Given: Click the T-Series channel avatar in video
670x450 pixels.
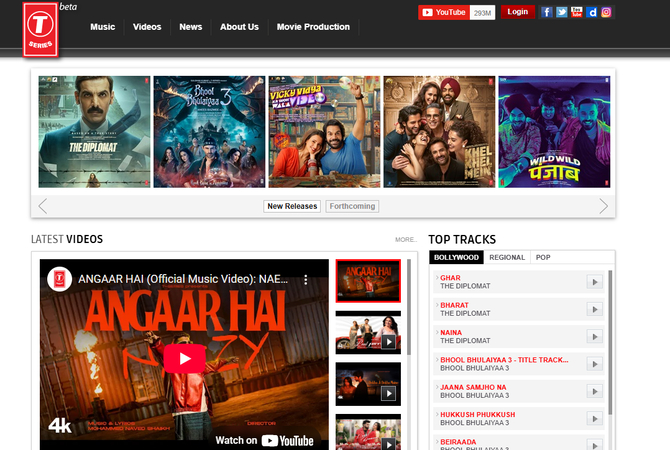Looking at the screenshot, I should click(x=59, y=279).
